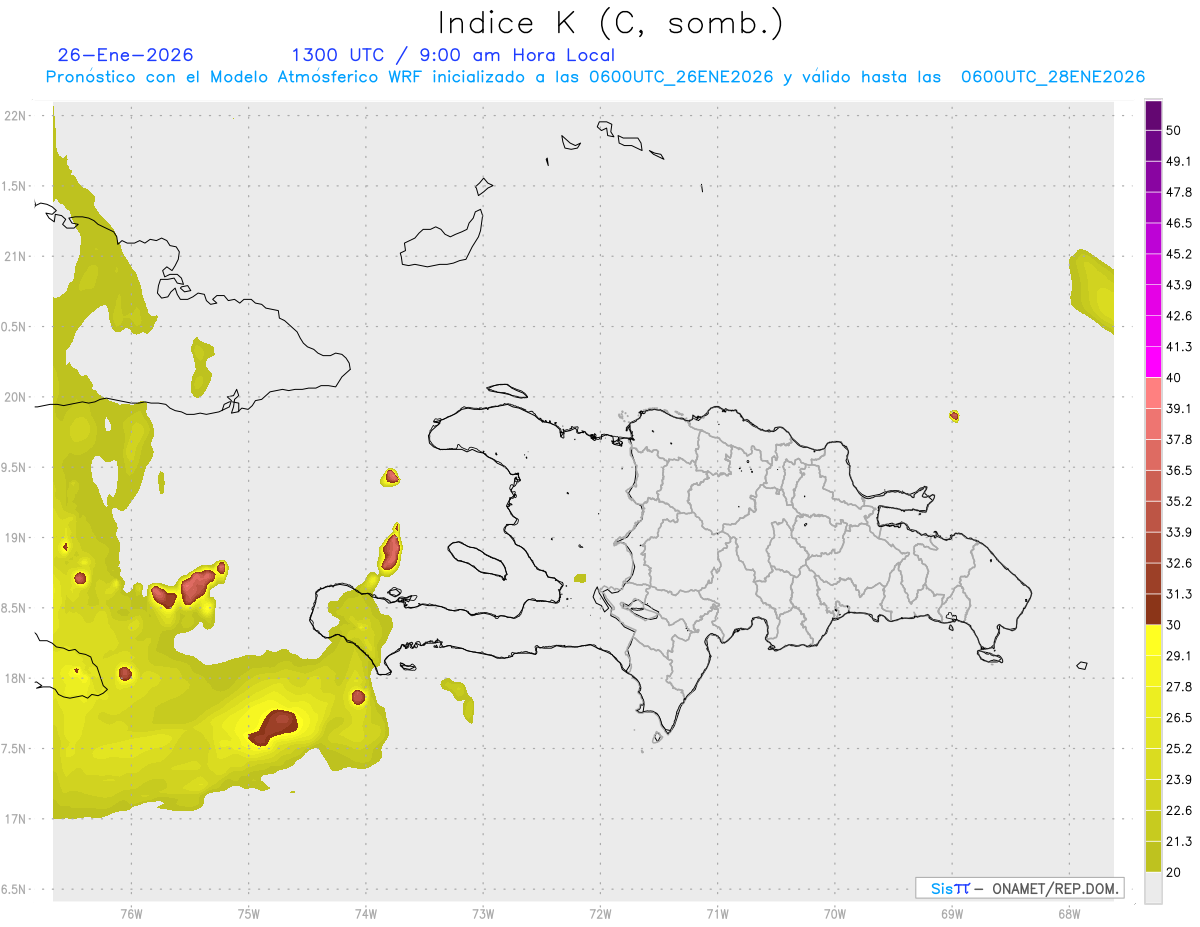The width and height of the screenshot is (1200, 927).
Task: Select the magenta legend band between 40 and 41.3
Action: coord(1153,362)
